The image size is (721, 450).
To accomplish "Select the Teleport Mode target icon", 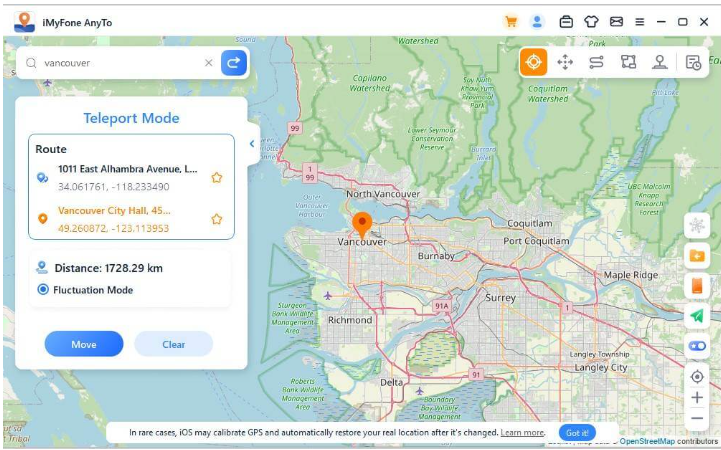I will 533,62.
